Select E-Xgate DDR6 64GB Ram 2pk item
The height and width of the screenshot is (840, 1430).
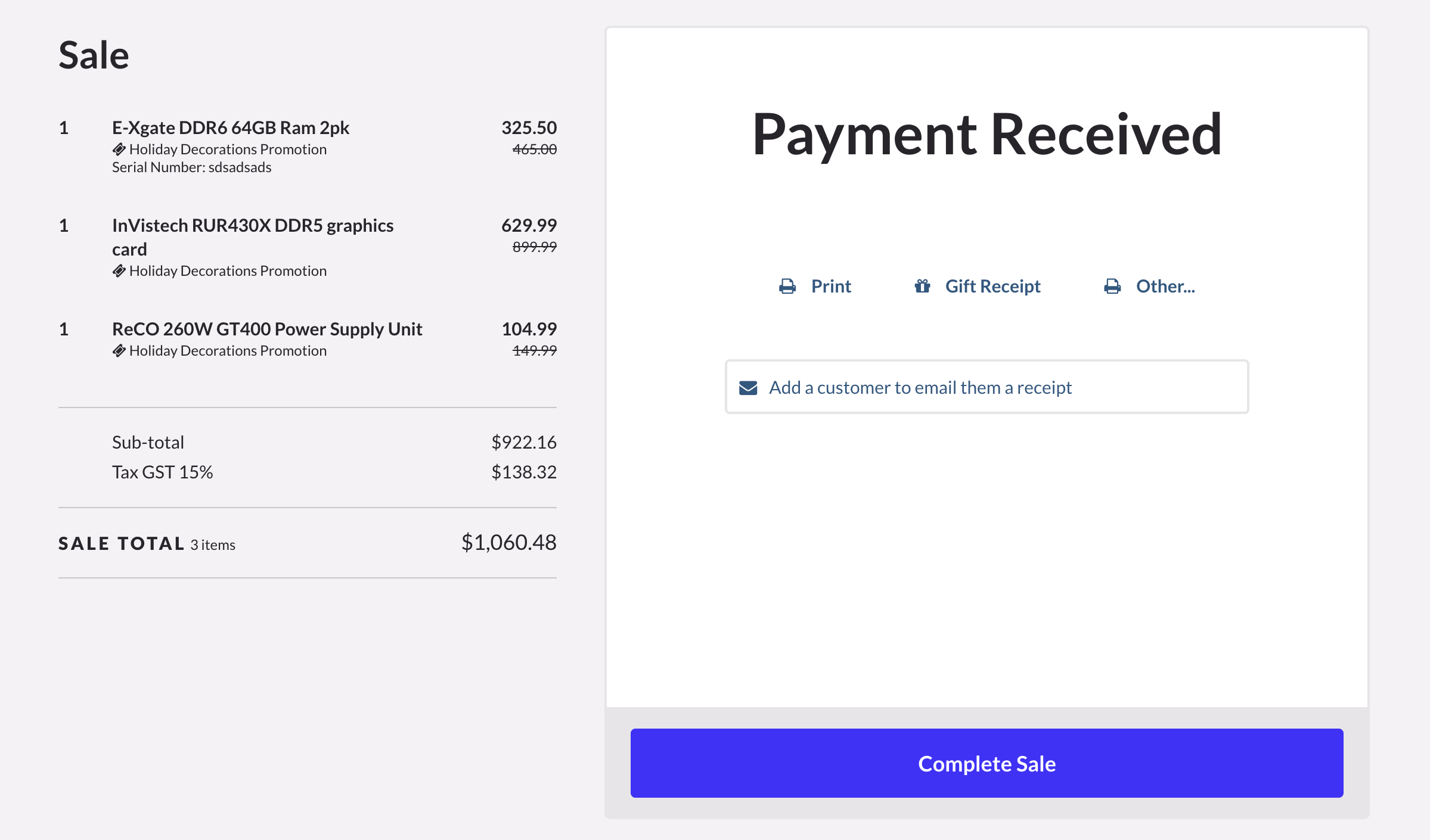pos(231,127)
